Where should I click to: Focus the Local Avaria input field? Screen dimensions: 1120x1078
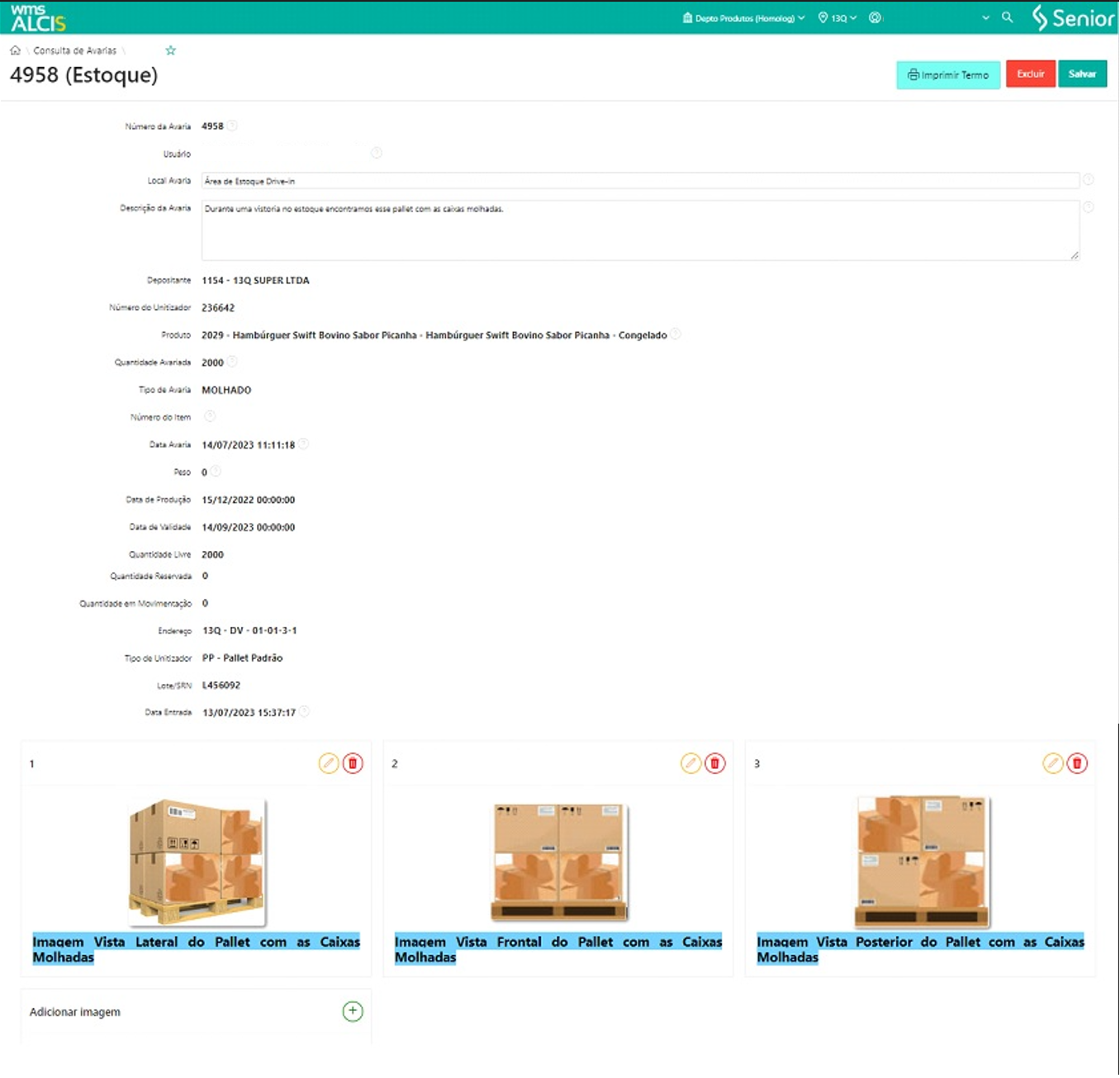point(640,181)
